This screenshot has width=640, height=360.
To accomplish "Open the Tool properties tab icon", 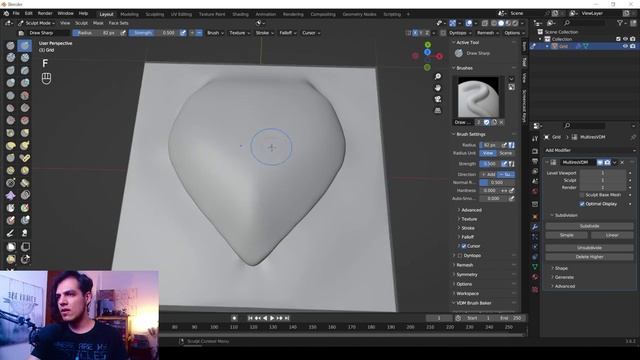I will click(535, 139).
